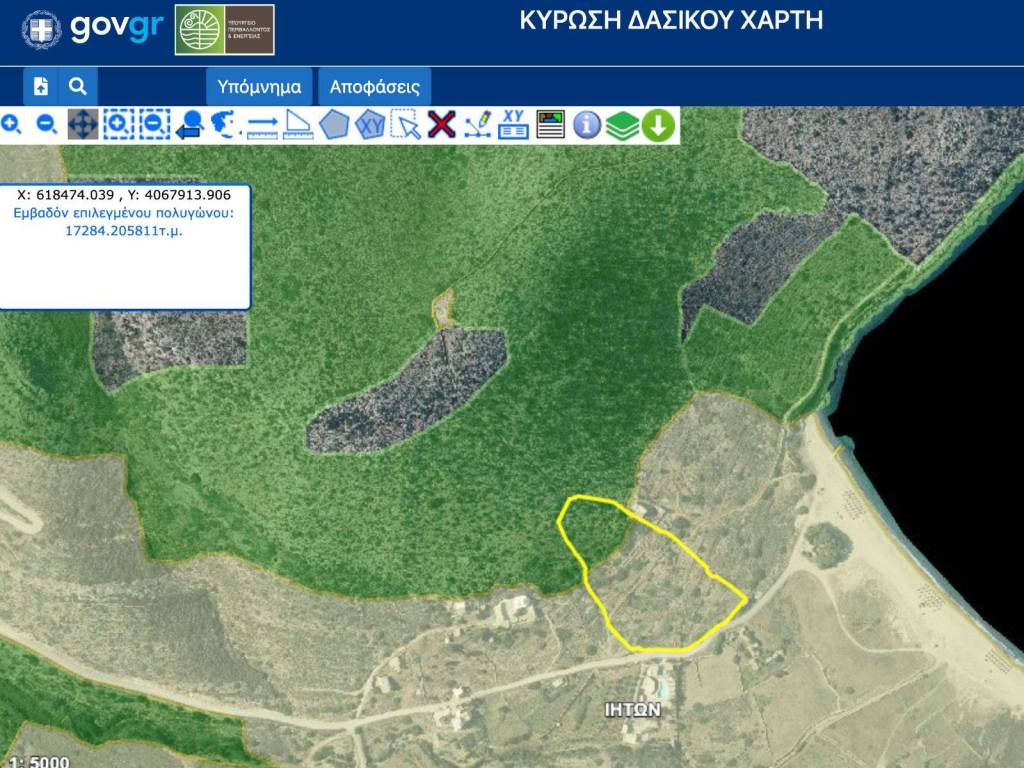Go back to previous map view
Image resolution: width=1024 pixels, height=768 pixels.
pos(190,125)
